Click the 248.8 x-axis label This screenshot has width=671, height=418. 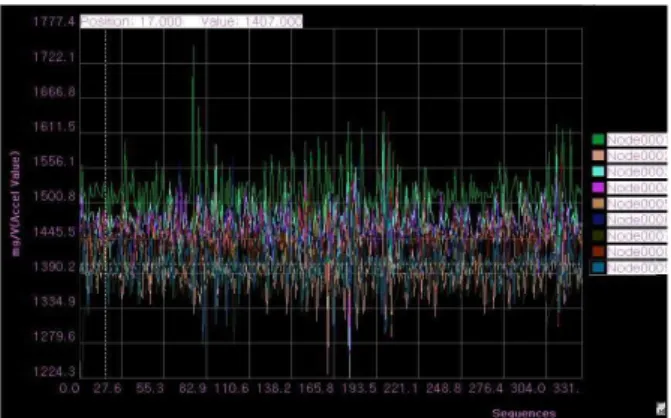point(443,388)
